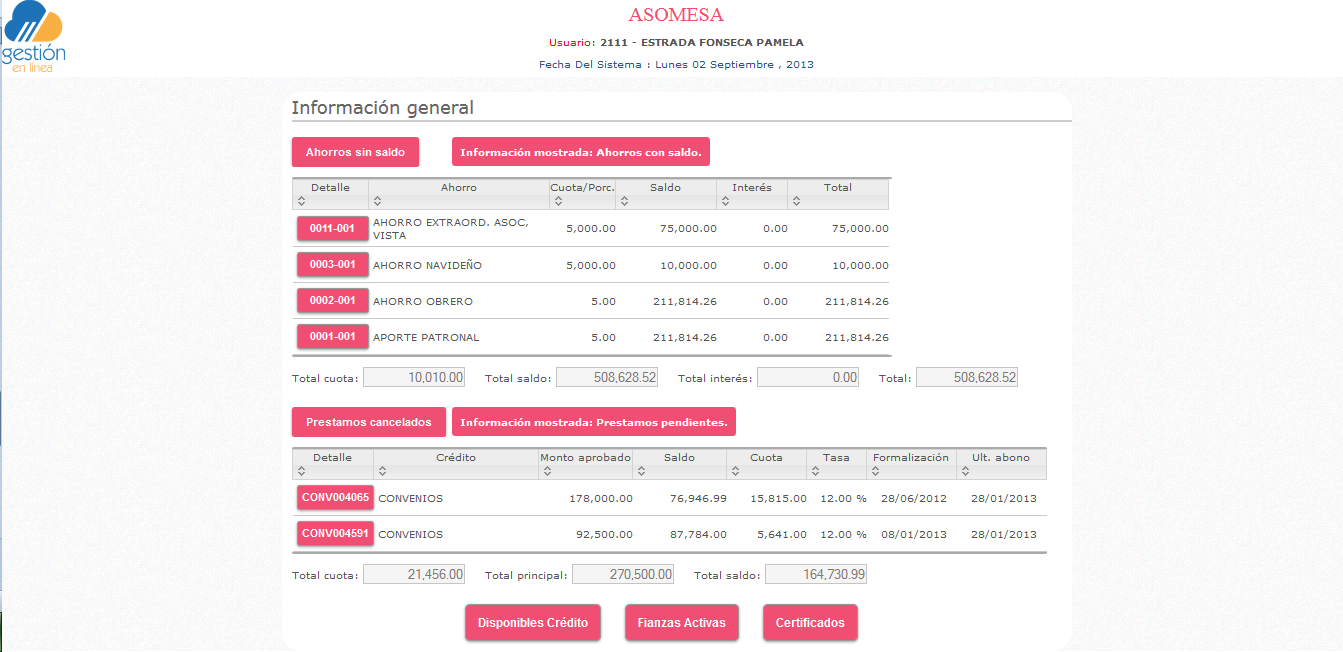Click 'Información mostrada: Ahorros con saldo.' label

pyautogui.click(x=581, y=152)
